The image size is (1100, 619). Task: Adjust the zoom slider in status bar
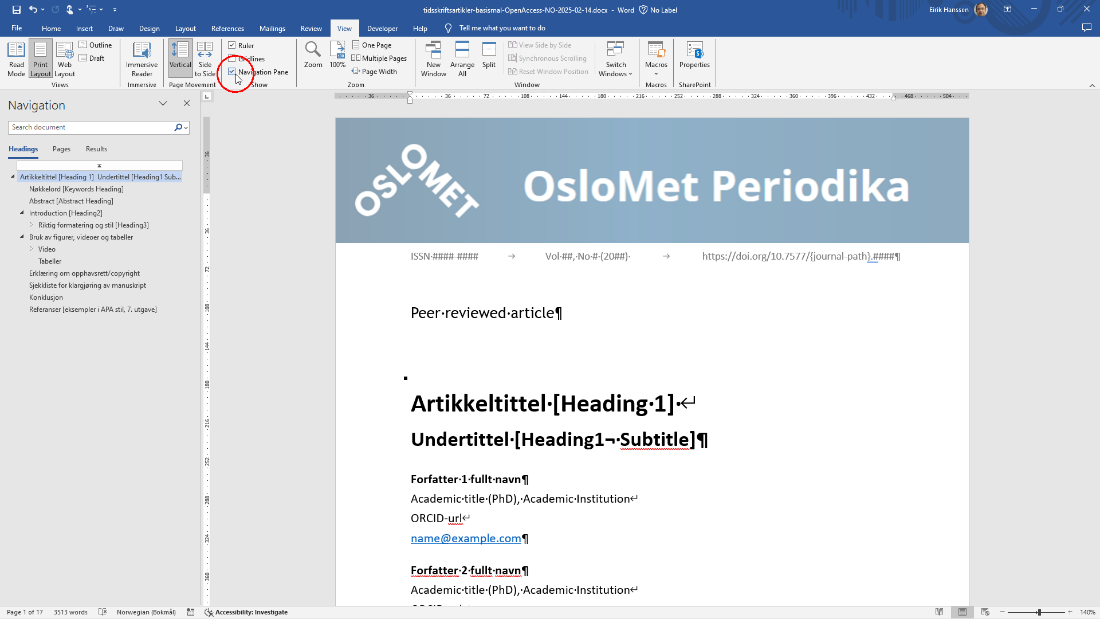click(1039, 612)
